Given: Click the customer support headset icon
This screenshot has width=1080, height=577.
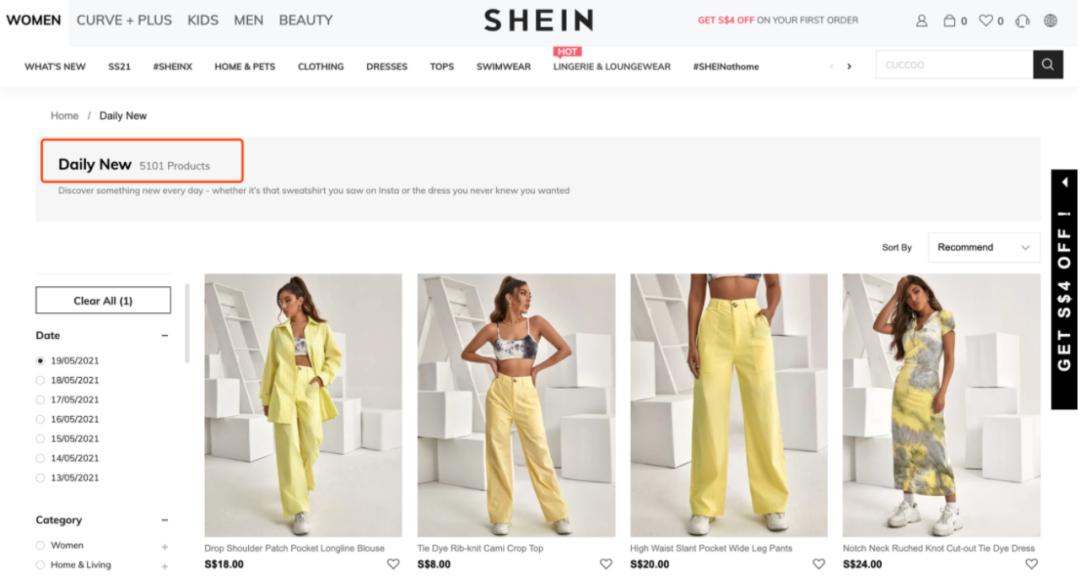Looking at the screenshot, I should (x=1022, y=21).
